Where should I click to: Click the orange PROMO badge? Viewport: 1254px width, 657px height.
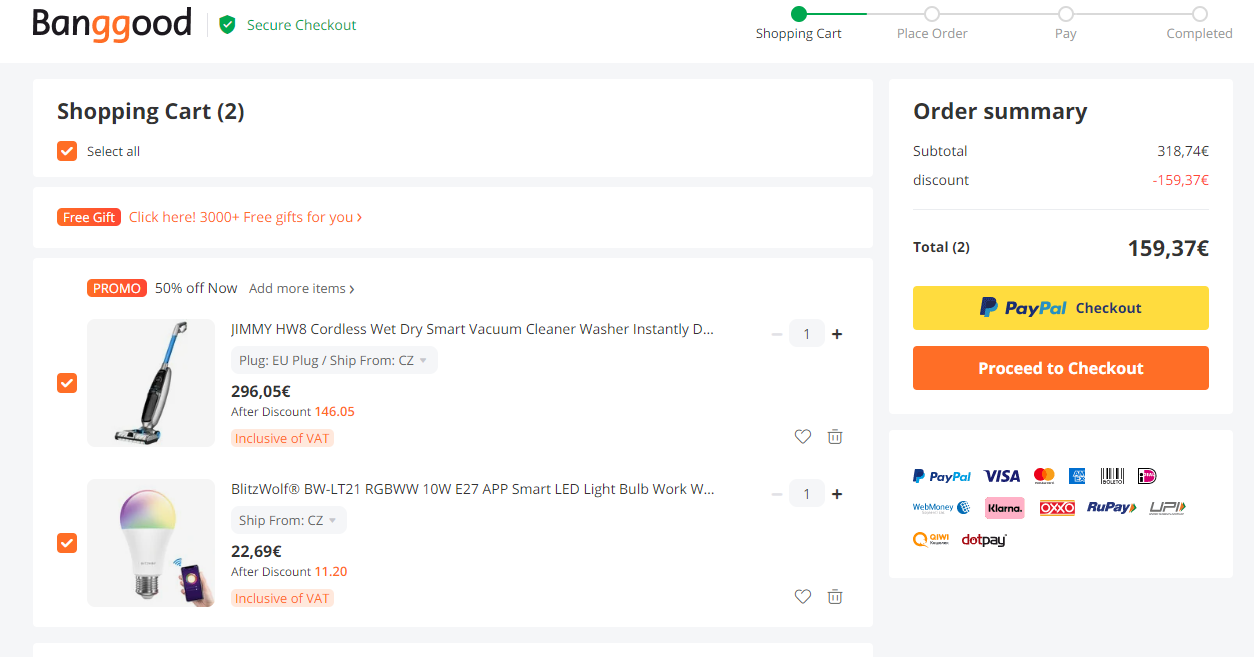pos(117,288)
